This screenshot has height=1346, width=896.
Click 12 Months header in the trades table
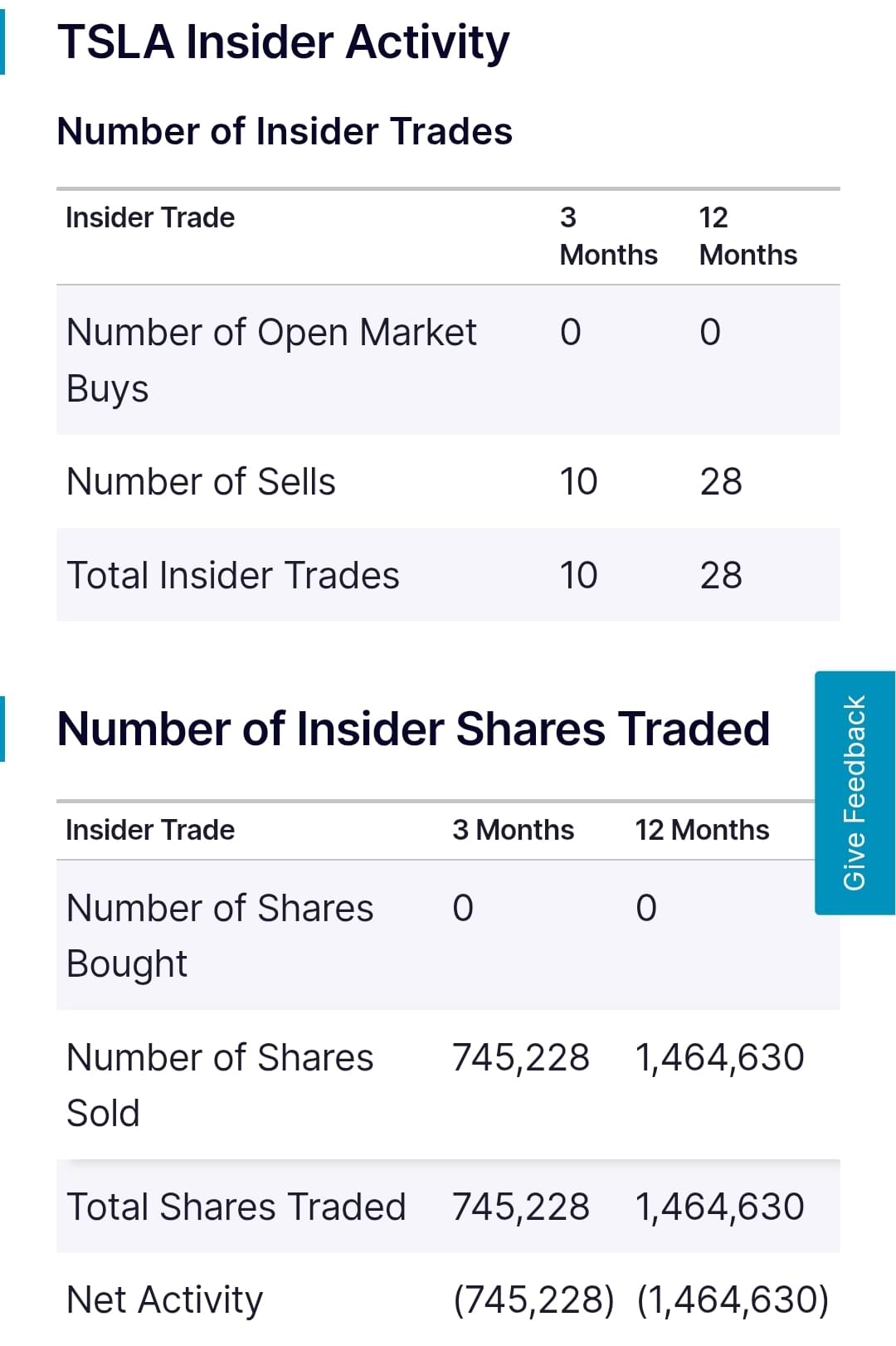click(747, 236)
